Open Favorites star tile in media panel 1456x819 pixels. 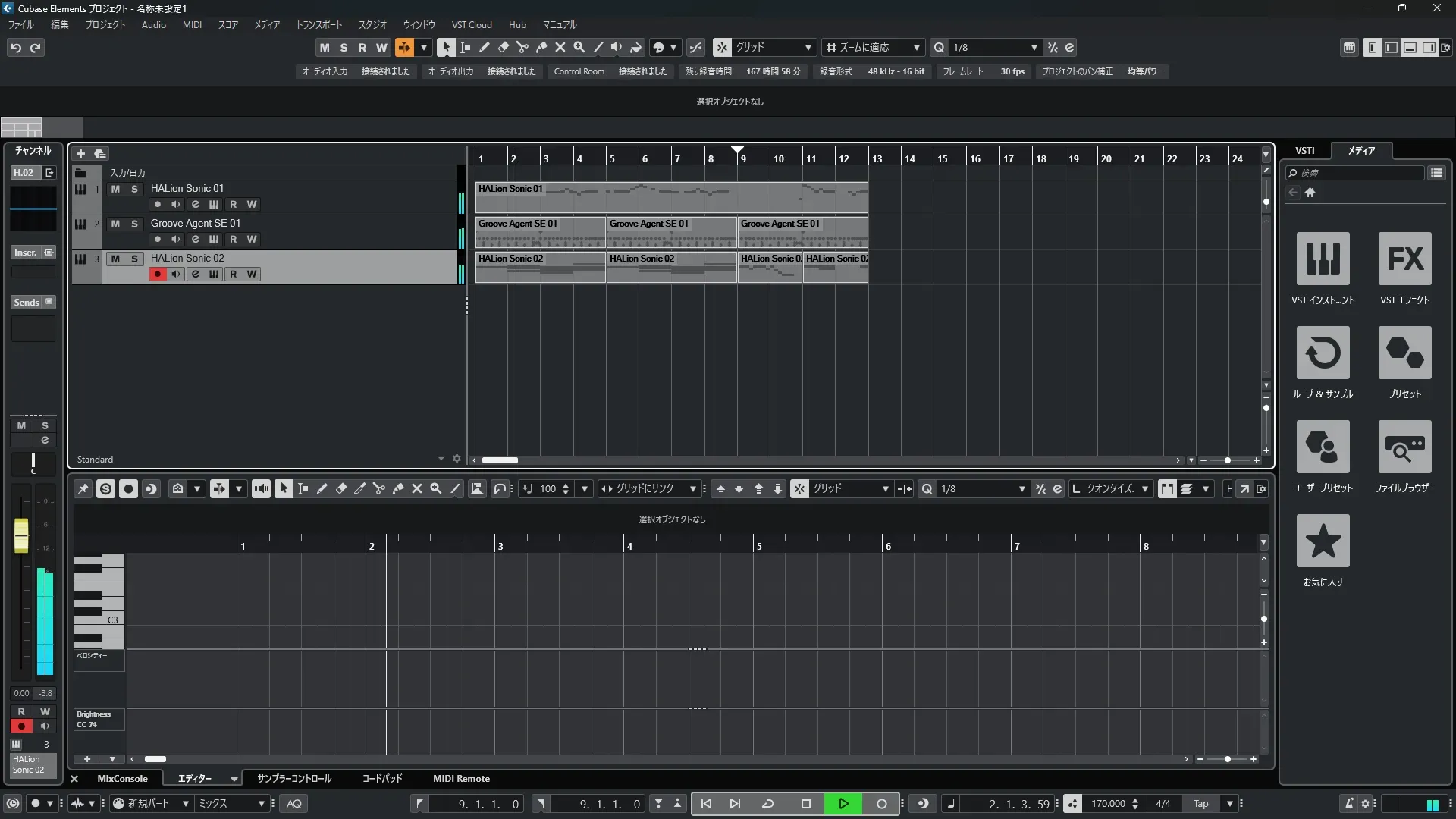tap(1323, 541)
